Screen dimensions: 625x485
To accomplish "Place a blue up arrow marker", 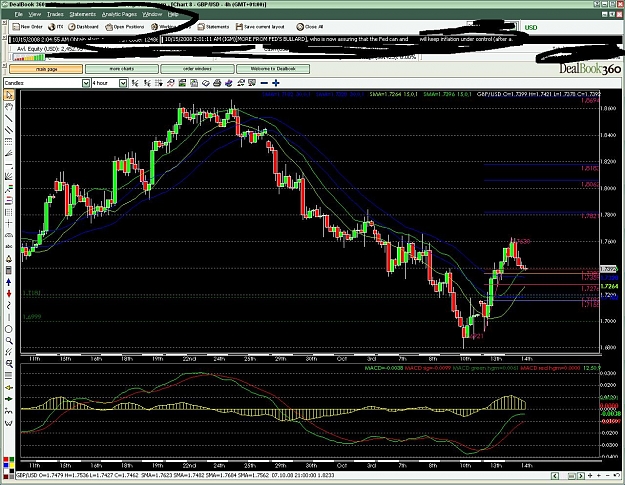I will [x=9, y=283].
